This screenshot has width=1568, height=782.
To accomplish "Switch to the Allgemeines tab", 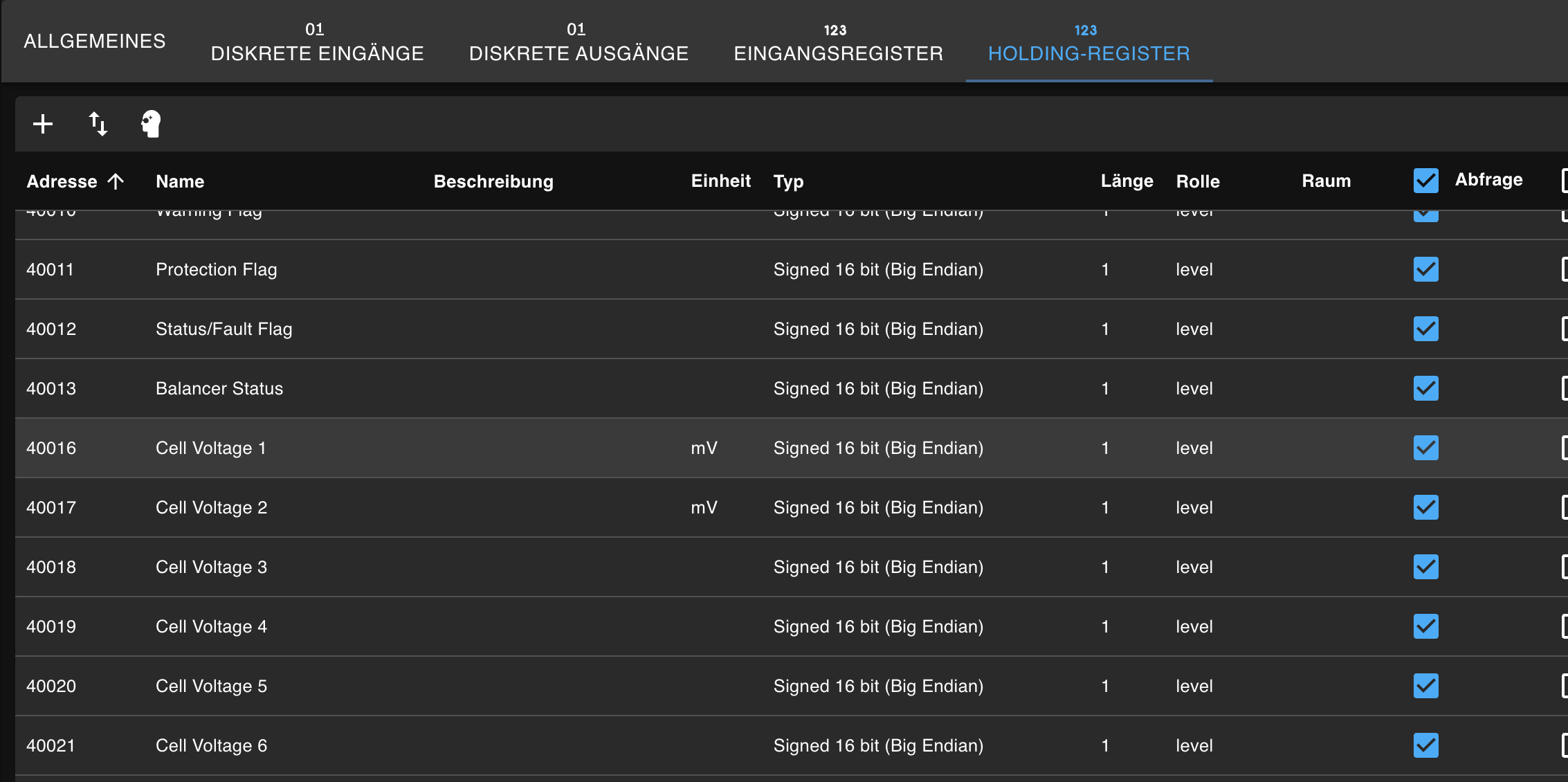I will [x=95, y=42].
